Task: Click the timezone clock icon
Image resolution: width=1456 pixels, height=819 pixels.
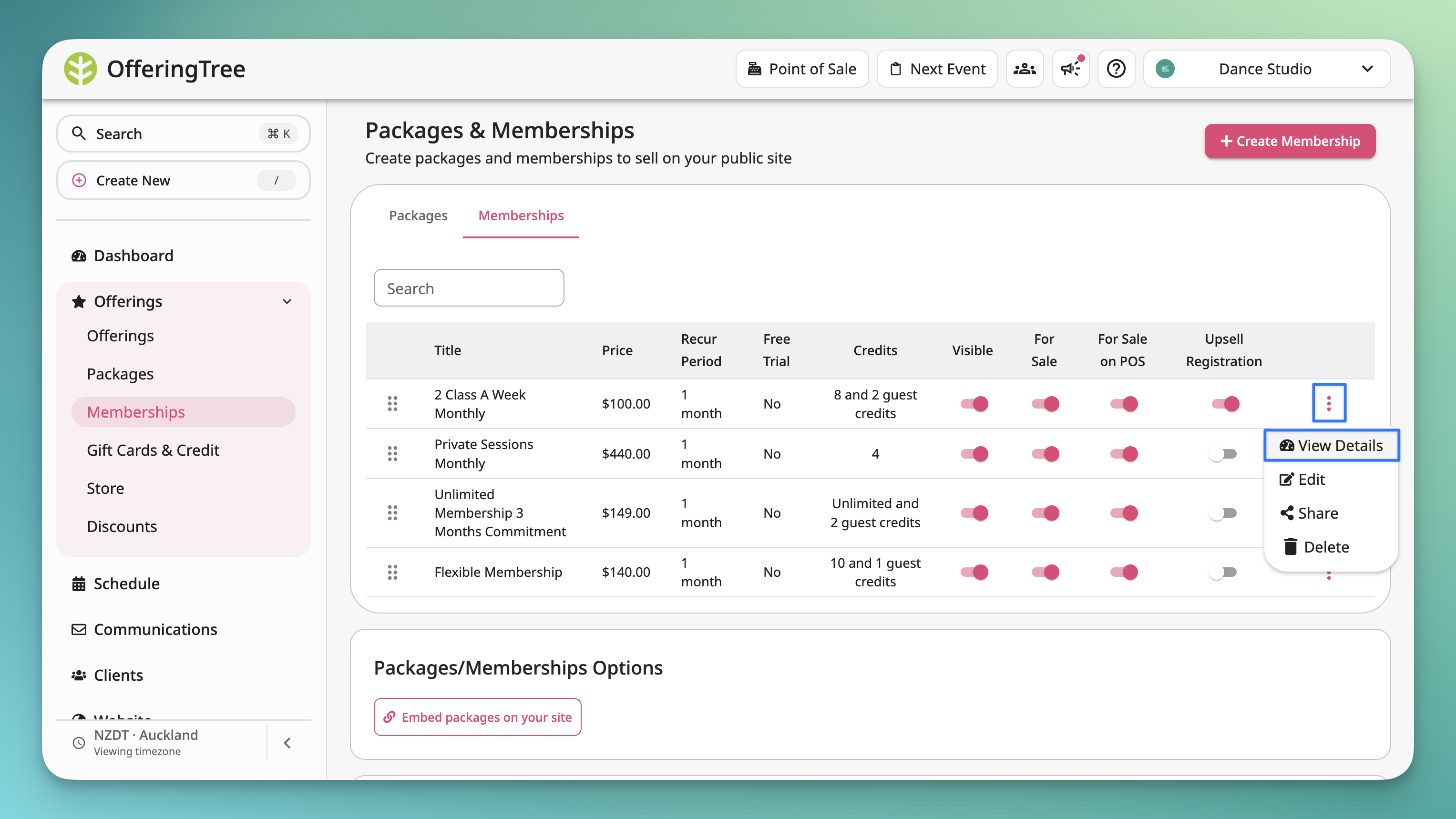Action: 79,743
